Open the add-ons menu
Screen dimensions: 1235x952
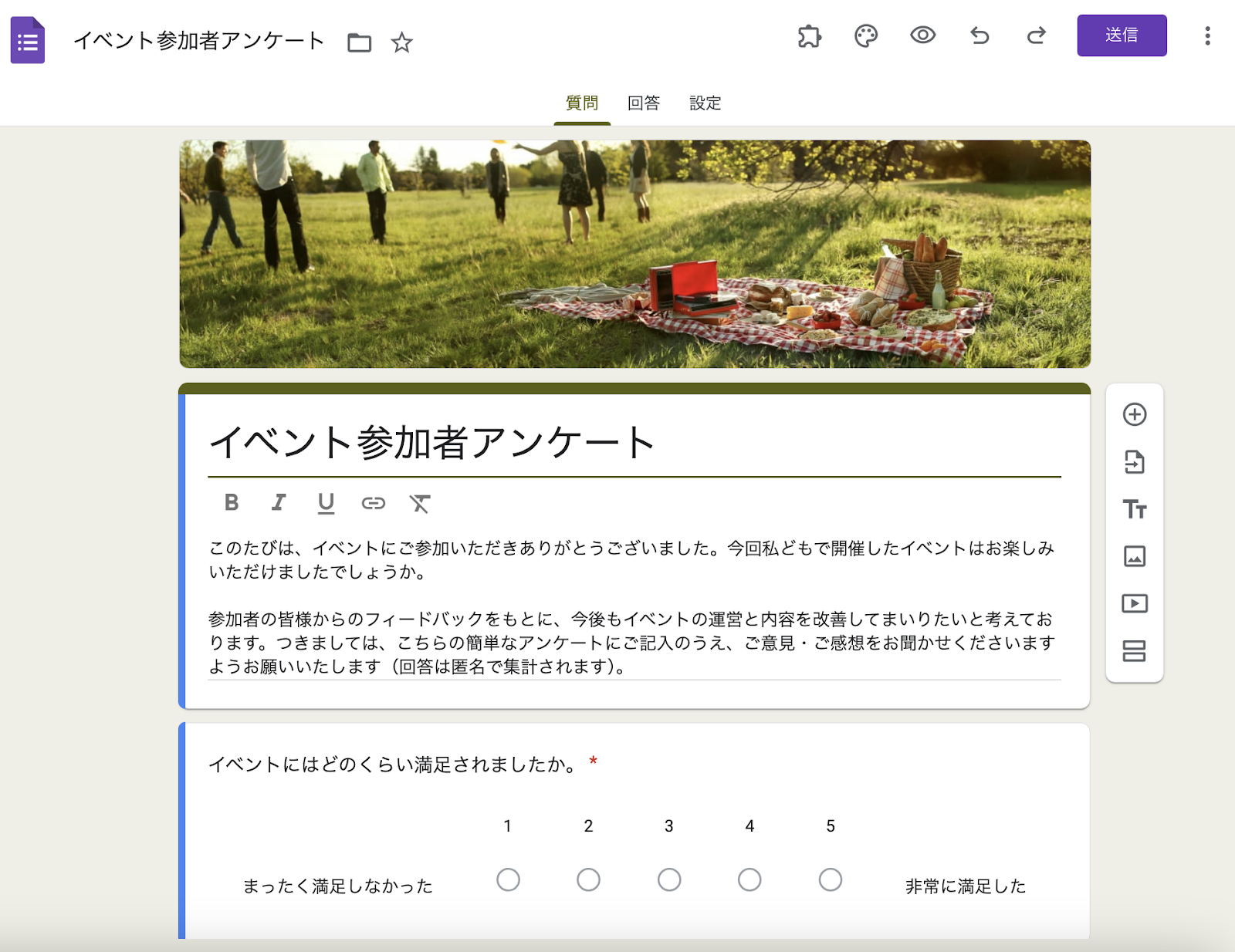[808, 36]
